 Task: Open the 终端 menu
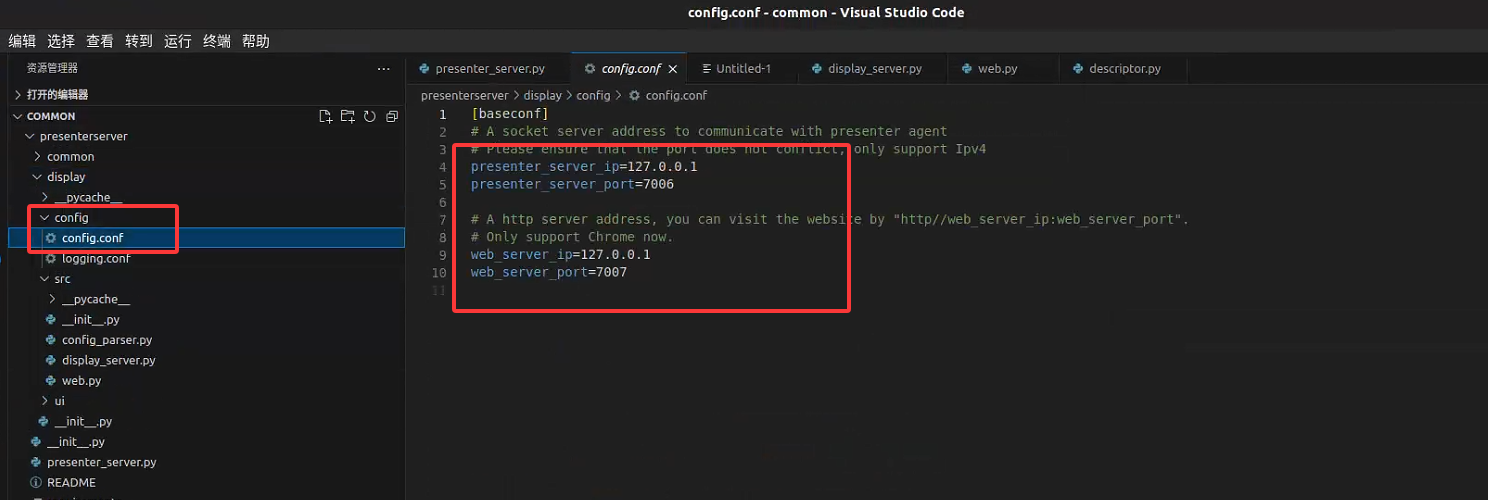point(217,41)
